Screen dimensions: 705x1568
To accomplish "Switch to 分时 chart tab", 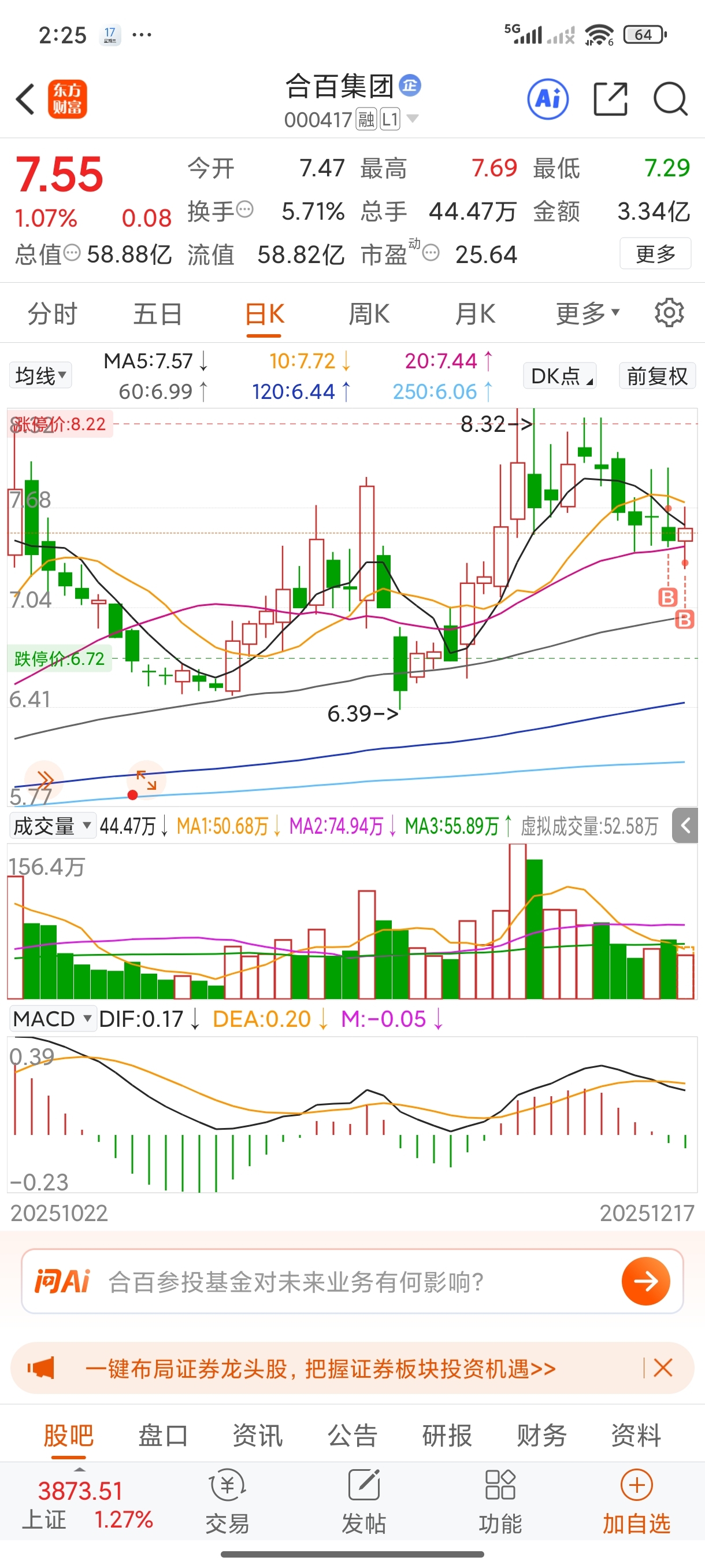I will (x=53, y=313).
